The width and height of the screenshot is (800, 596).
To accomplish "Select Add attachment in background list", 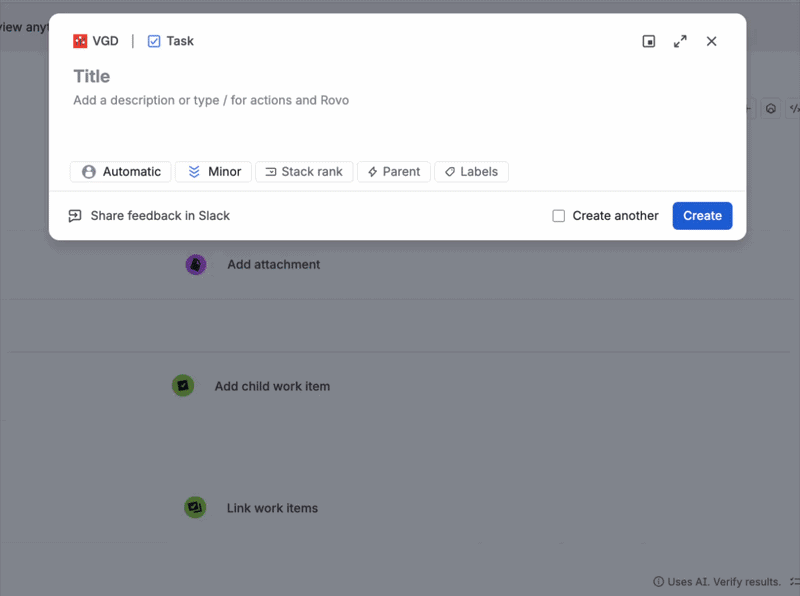I will [x=273, y=264].
